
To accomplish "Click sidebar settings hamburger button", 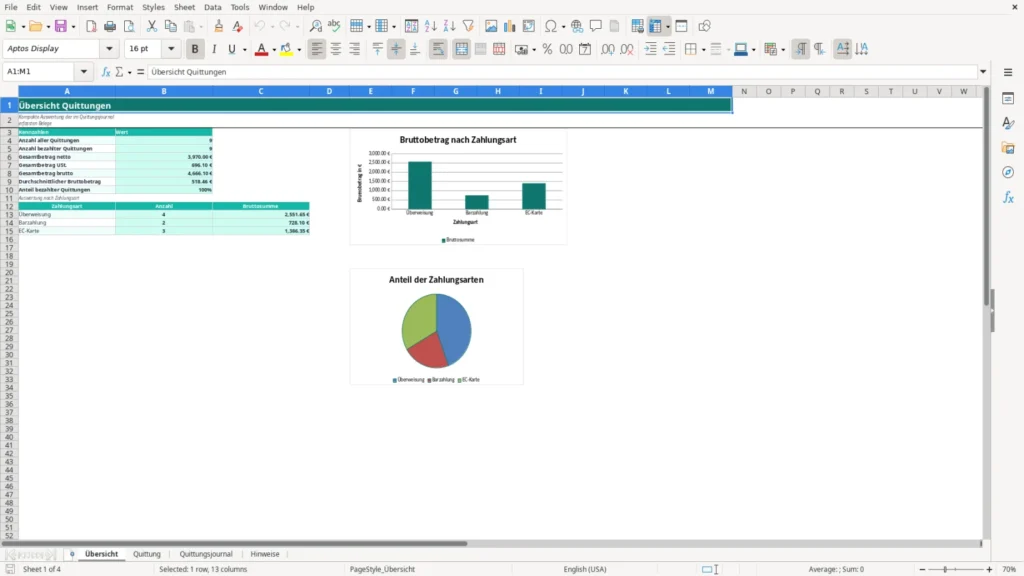I will [x=1008, y=72].
